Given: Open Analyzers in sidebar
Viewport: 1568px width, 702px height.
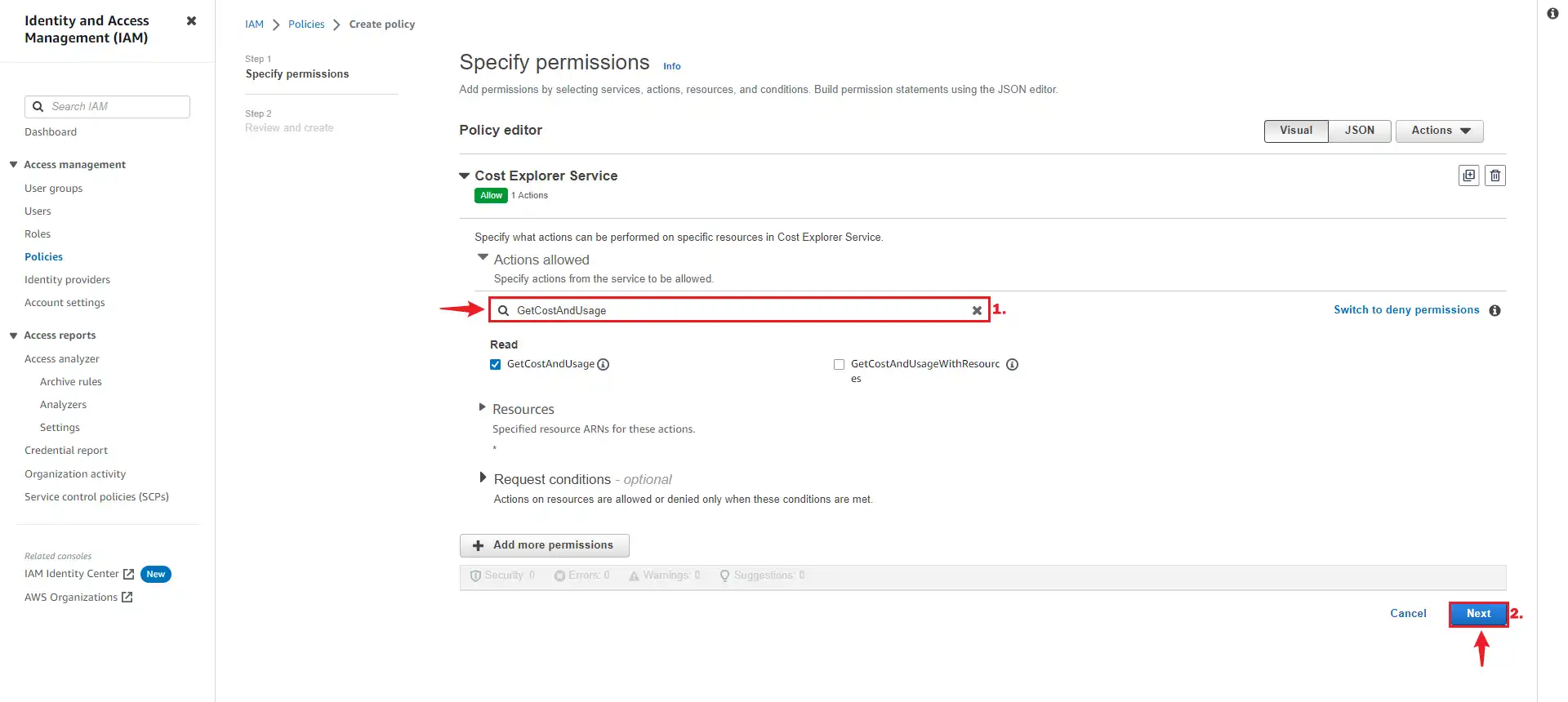Looking at the screenshot, I should coord(63,405).
